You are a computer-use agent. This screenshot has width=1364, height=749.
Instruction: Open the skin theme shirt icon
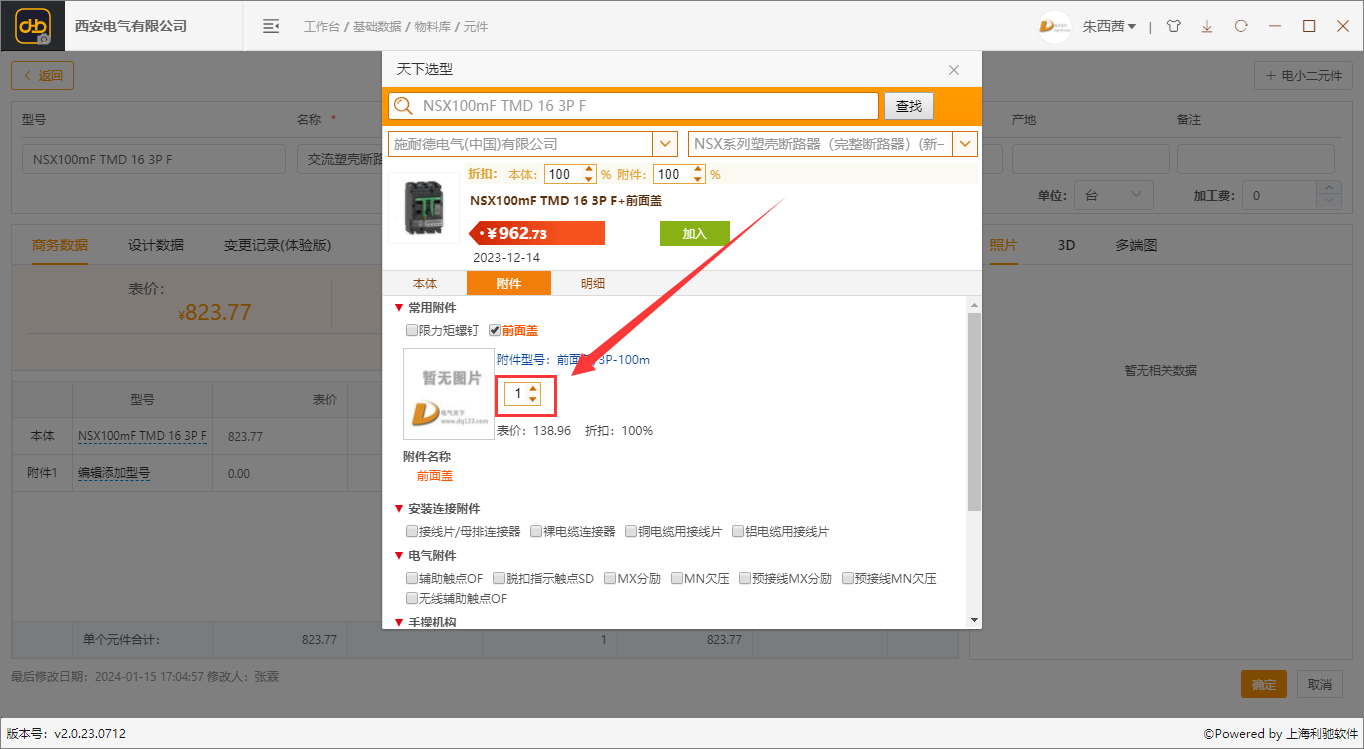1173,26
